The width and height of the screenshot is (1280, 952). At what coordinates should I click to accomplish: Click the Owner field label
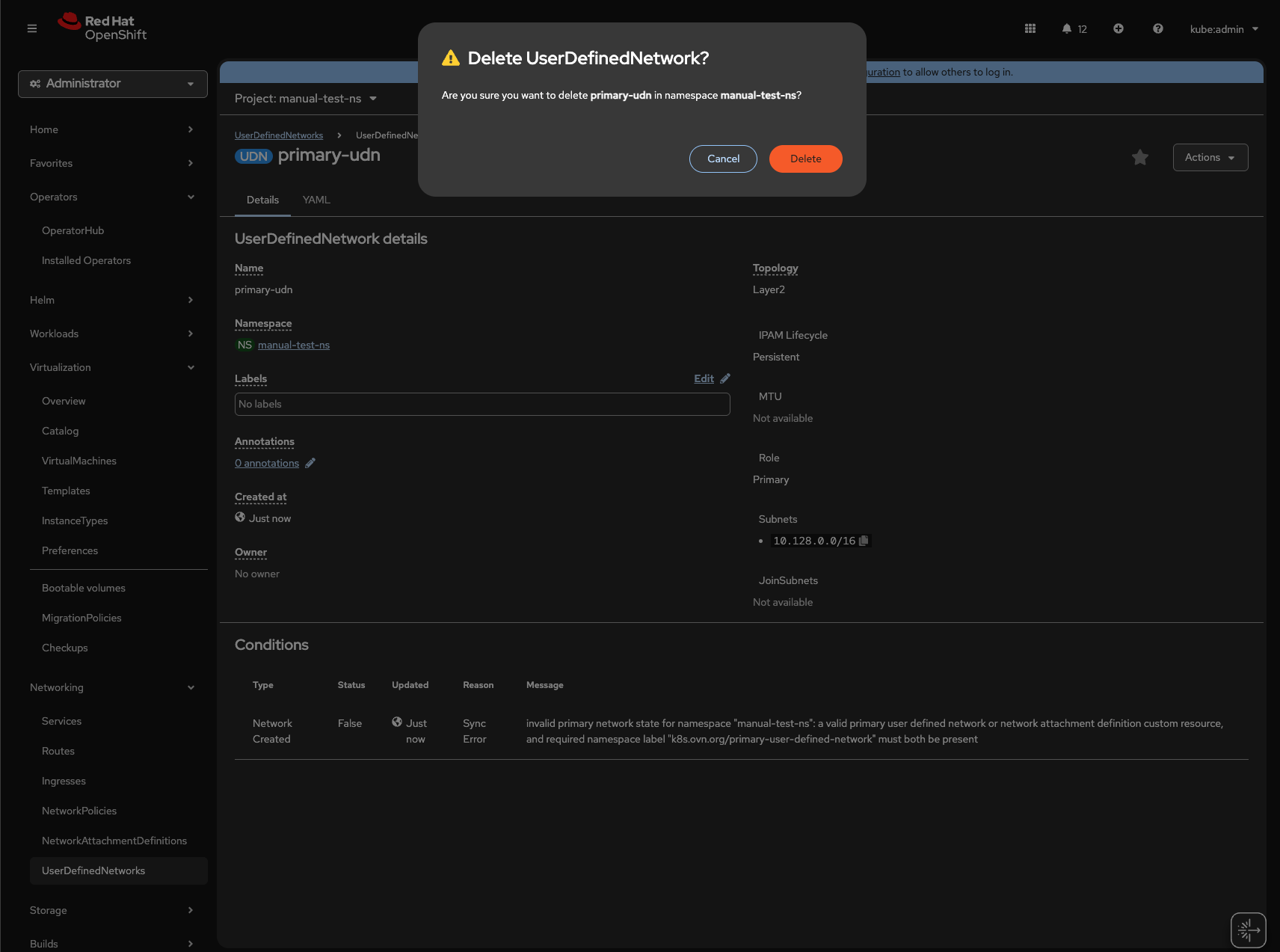pyautogui.click(x=250, y=552)
